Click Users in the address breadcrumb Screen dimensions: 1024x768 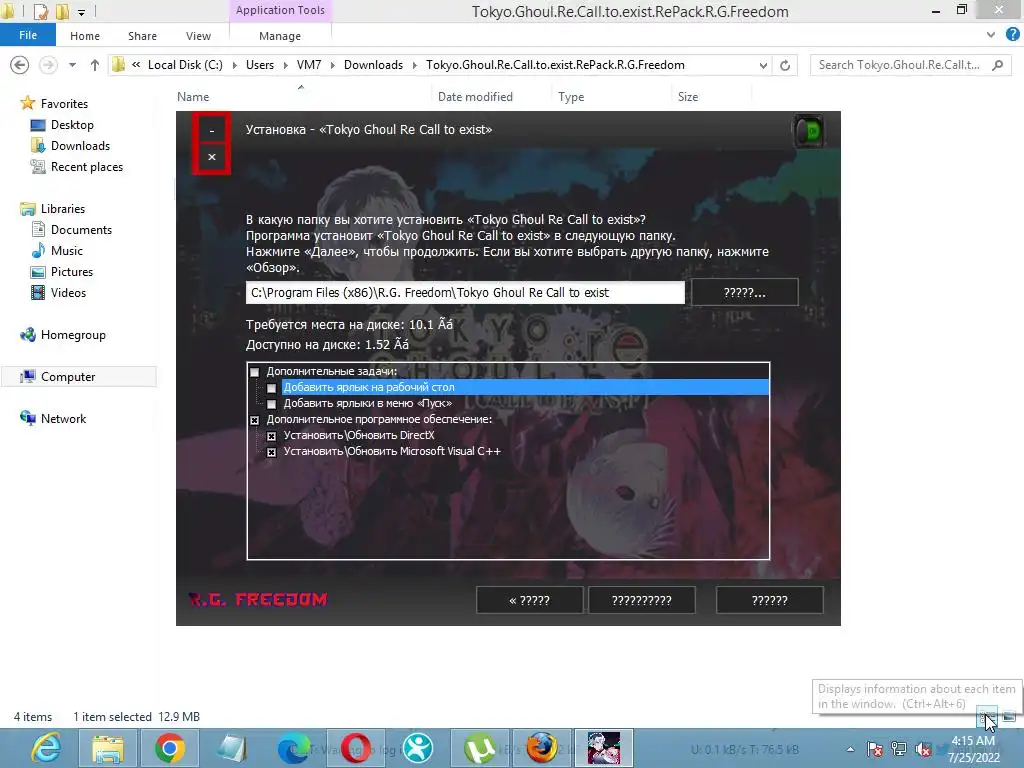260,65
